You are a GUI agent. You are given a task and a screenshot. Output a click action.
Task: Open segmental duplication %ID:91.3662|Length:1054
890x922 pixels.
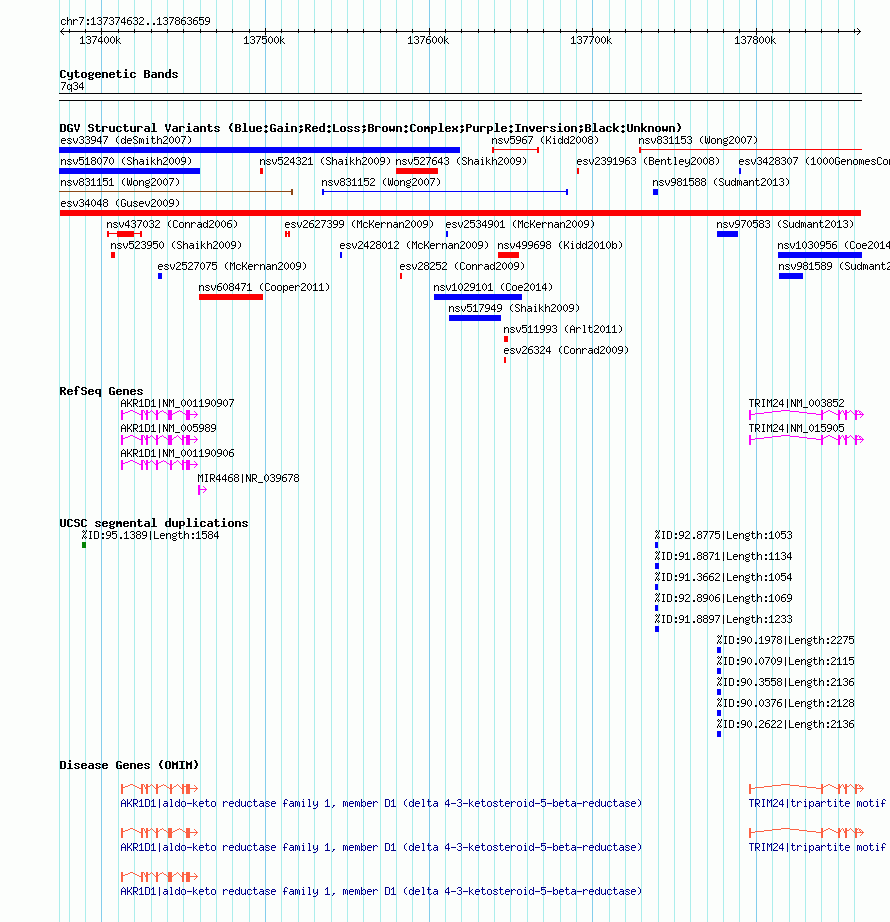(724, 577)
